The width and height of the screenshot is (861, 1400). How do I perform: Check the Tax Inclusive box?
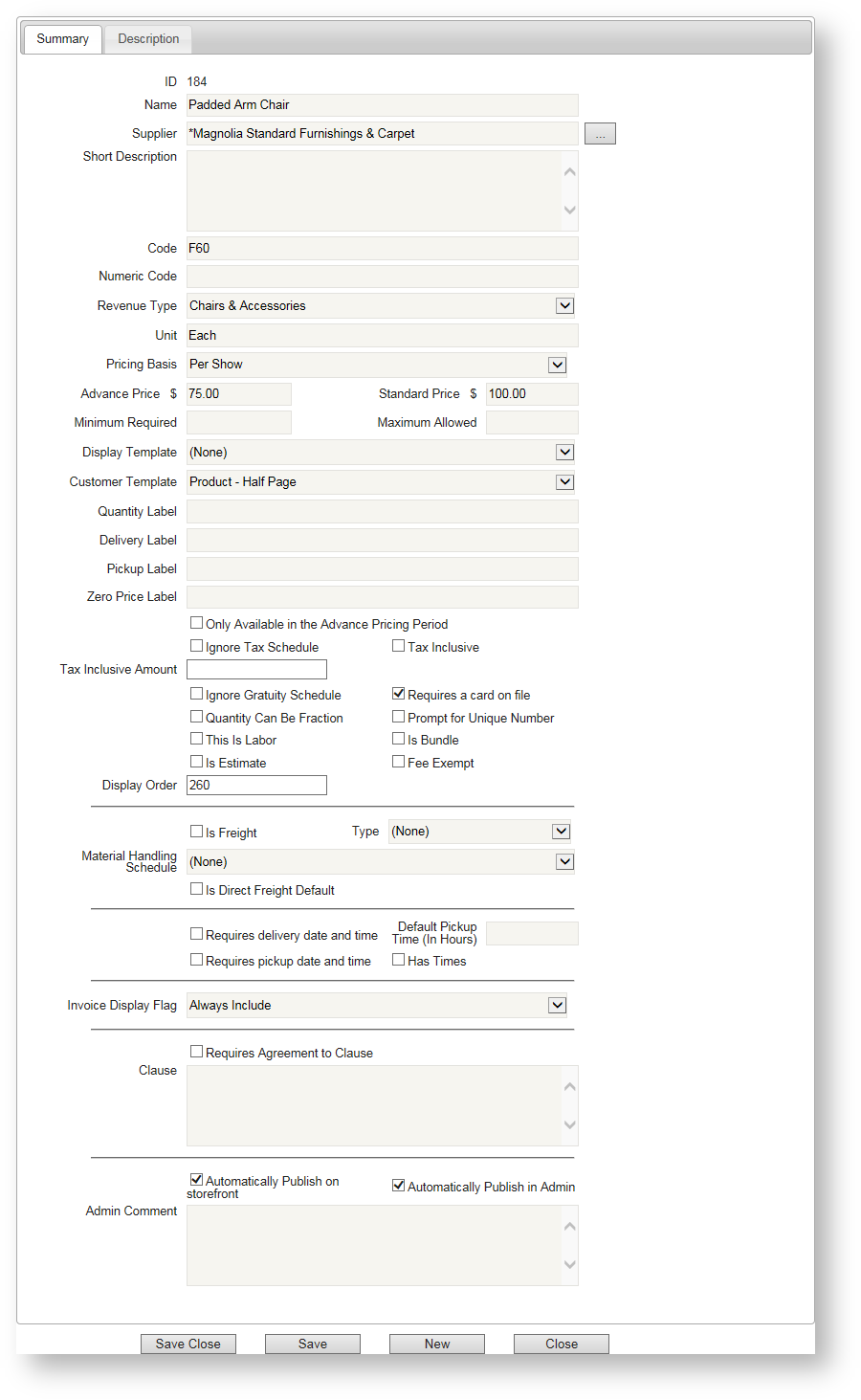399,646
